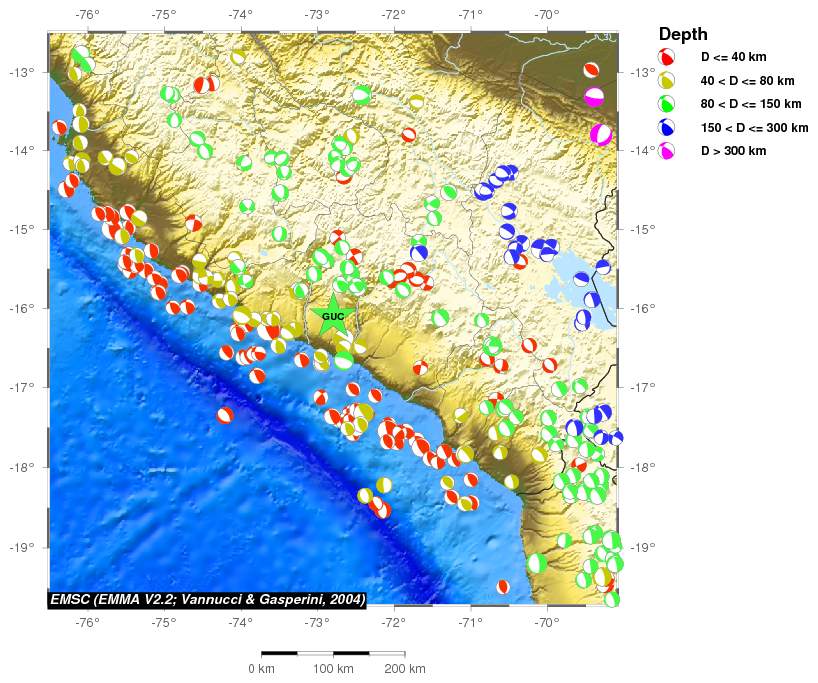Click the topmost magenta beachball on the map
818x683 pixels.
(x=594, y=97)
